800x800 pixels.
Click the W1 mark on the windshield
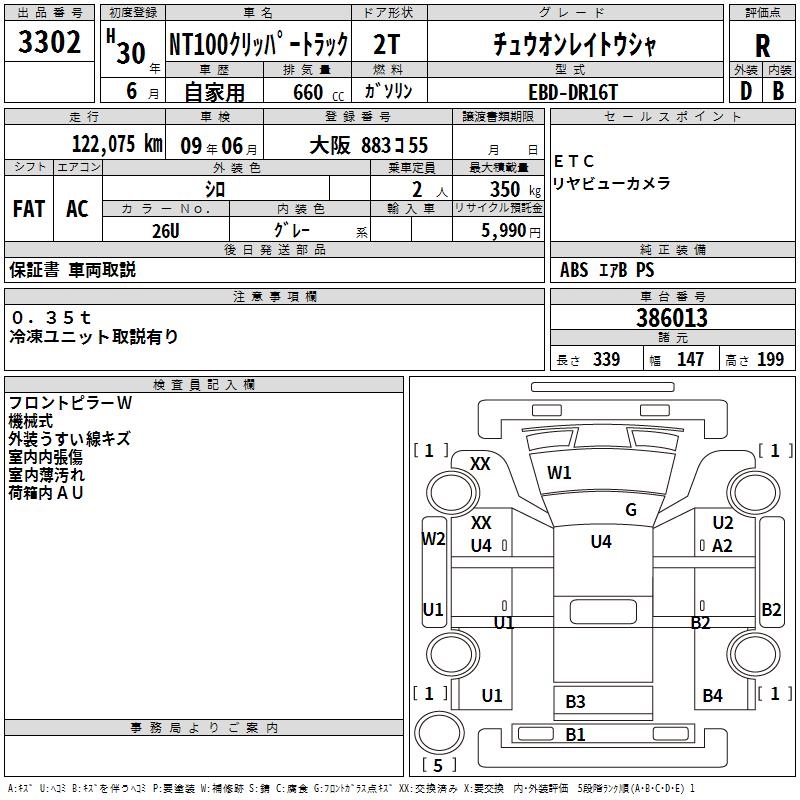pos(559,473)
